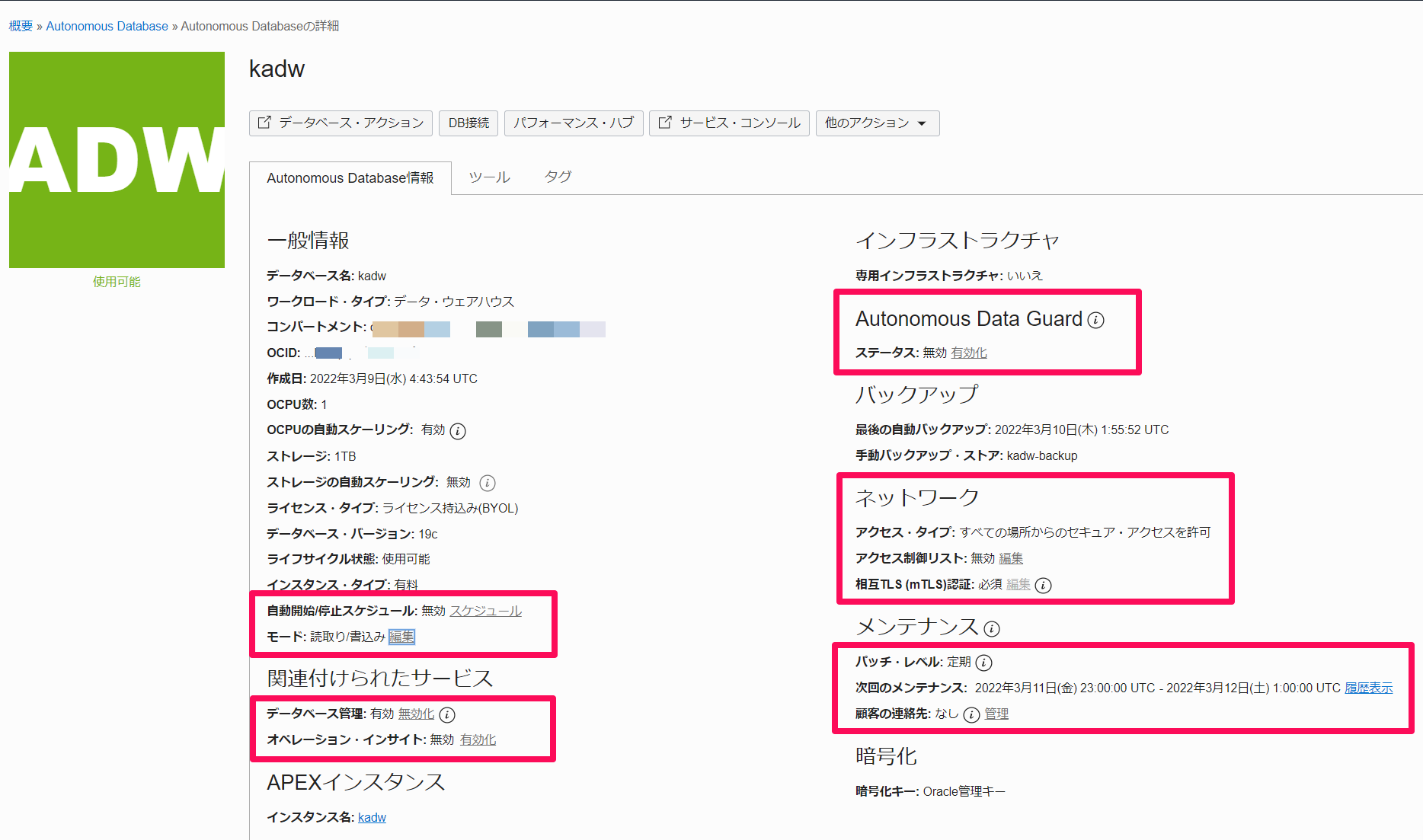Click info icon next to Autonomous Data Guard
1423x840 pixels.
click(1095, 320)
